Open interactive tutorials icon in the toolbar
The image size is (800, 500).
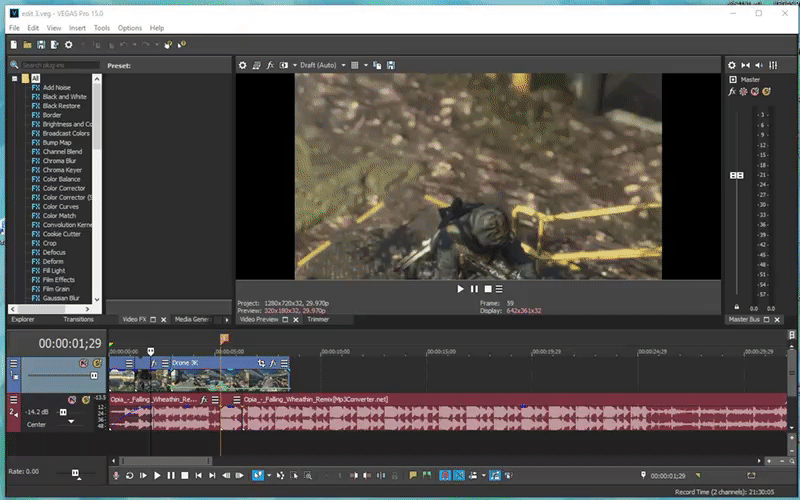tap(168, 45)
